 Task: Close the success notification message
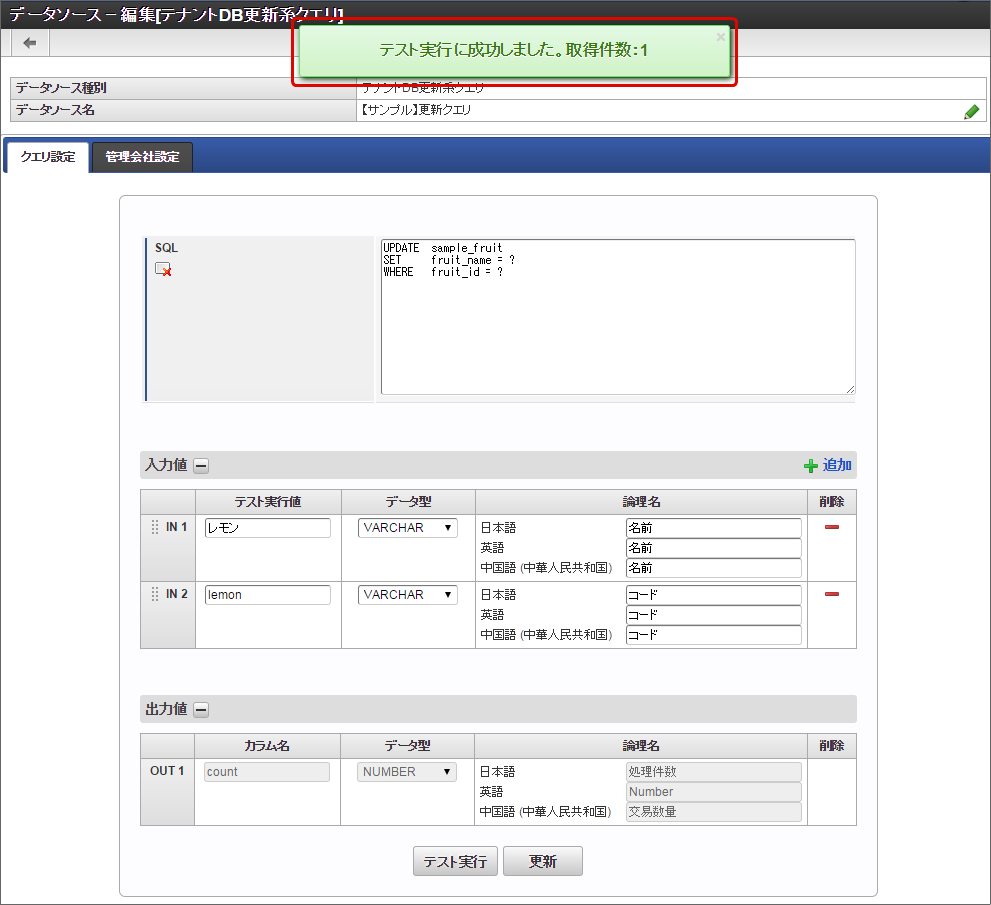pos(721,37)
